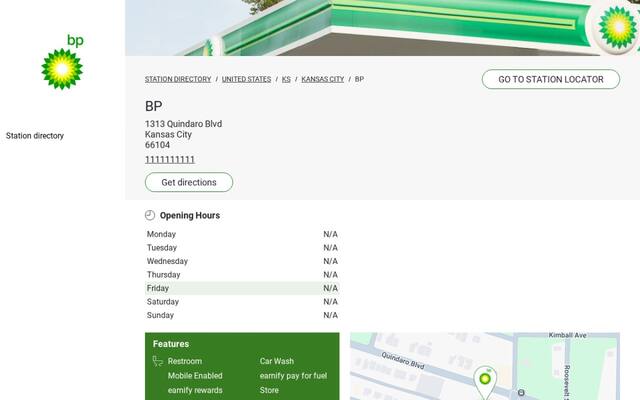Open Station directory in the sidebar

tap(35, 136)
